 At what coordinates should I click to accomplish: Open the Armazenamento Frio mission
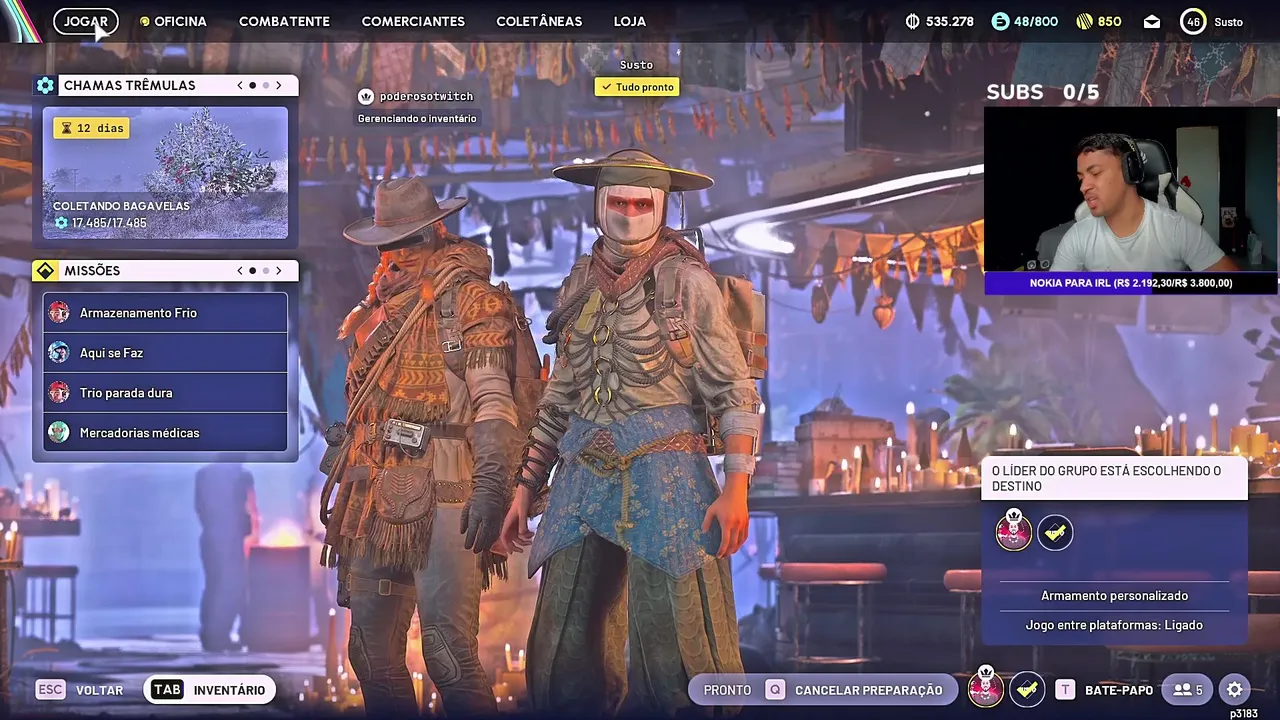click(x=165, y=313)
